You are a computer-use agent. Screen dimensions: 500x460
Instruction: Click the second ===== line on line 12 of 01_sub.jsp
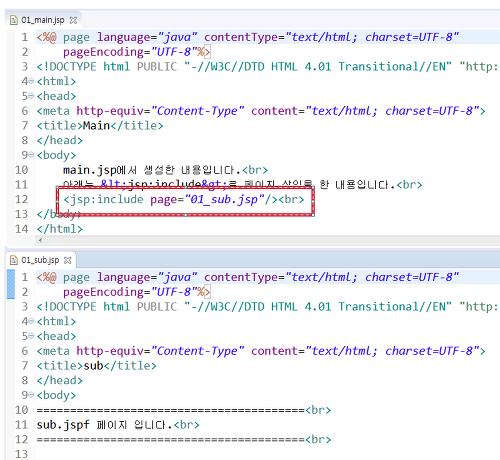point(184,440)
